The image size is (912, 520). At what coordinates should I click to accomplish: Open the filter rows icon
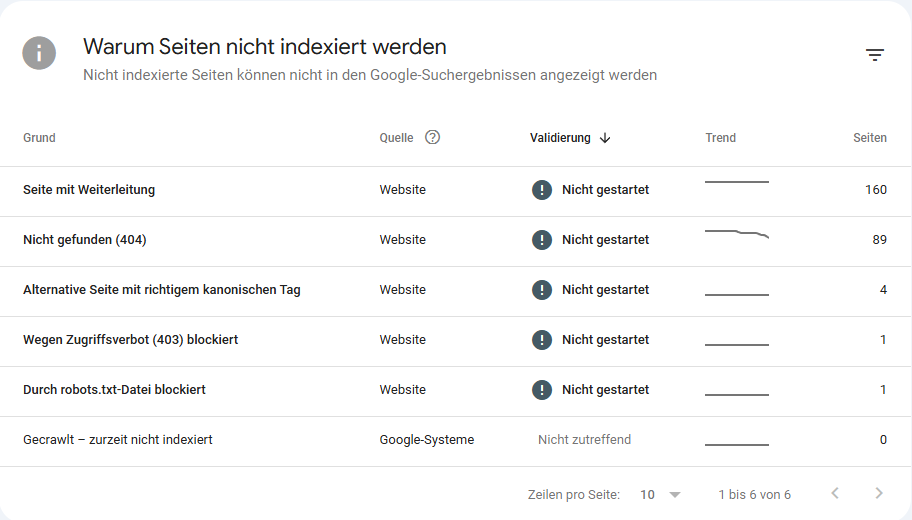click(x=875, y=55)
